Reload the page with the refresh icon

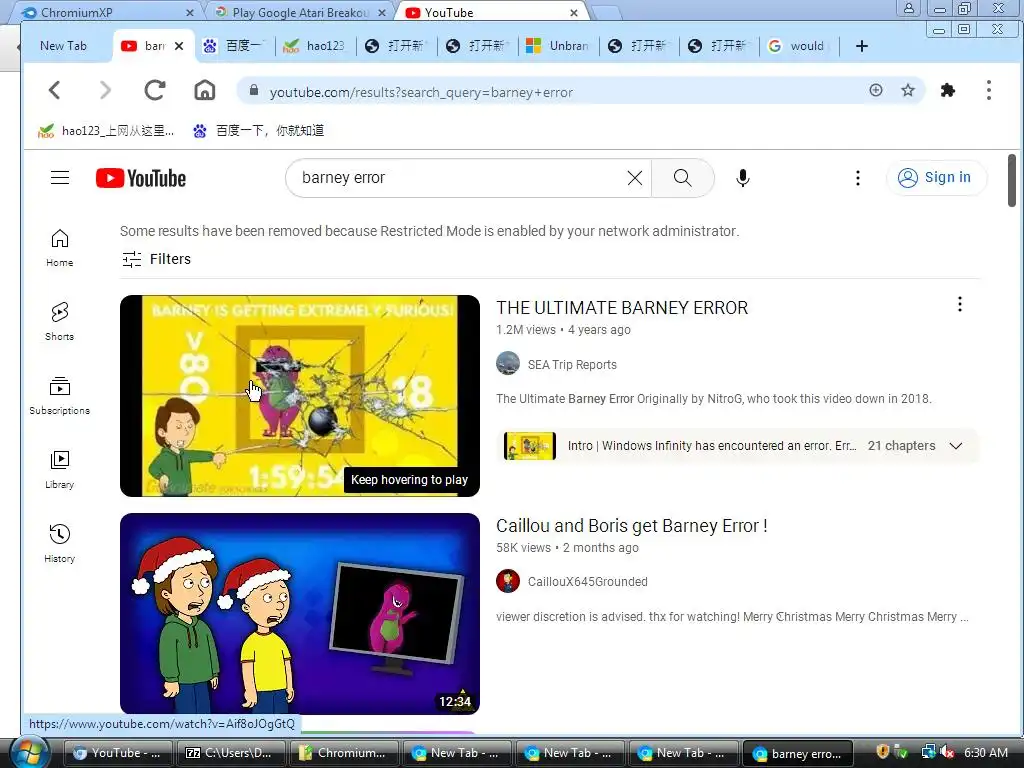pyautogui.click(x=155, y=90)
